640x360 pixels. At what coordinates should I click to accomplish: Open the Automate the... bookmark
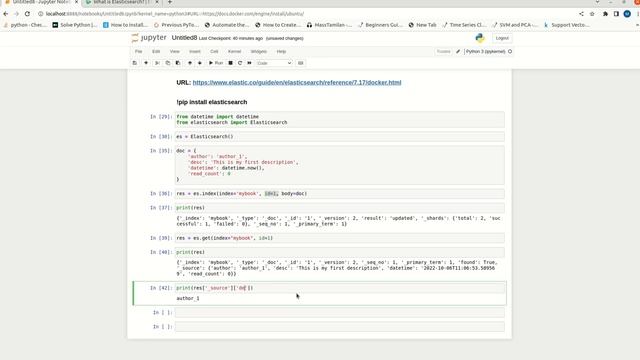click(x=227, y=25)
